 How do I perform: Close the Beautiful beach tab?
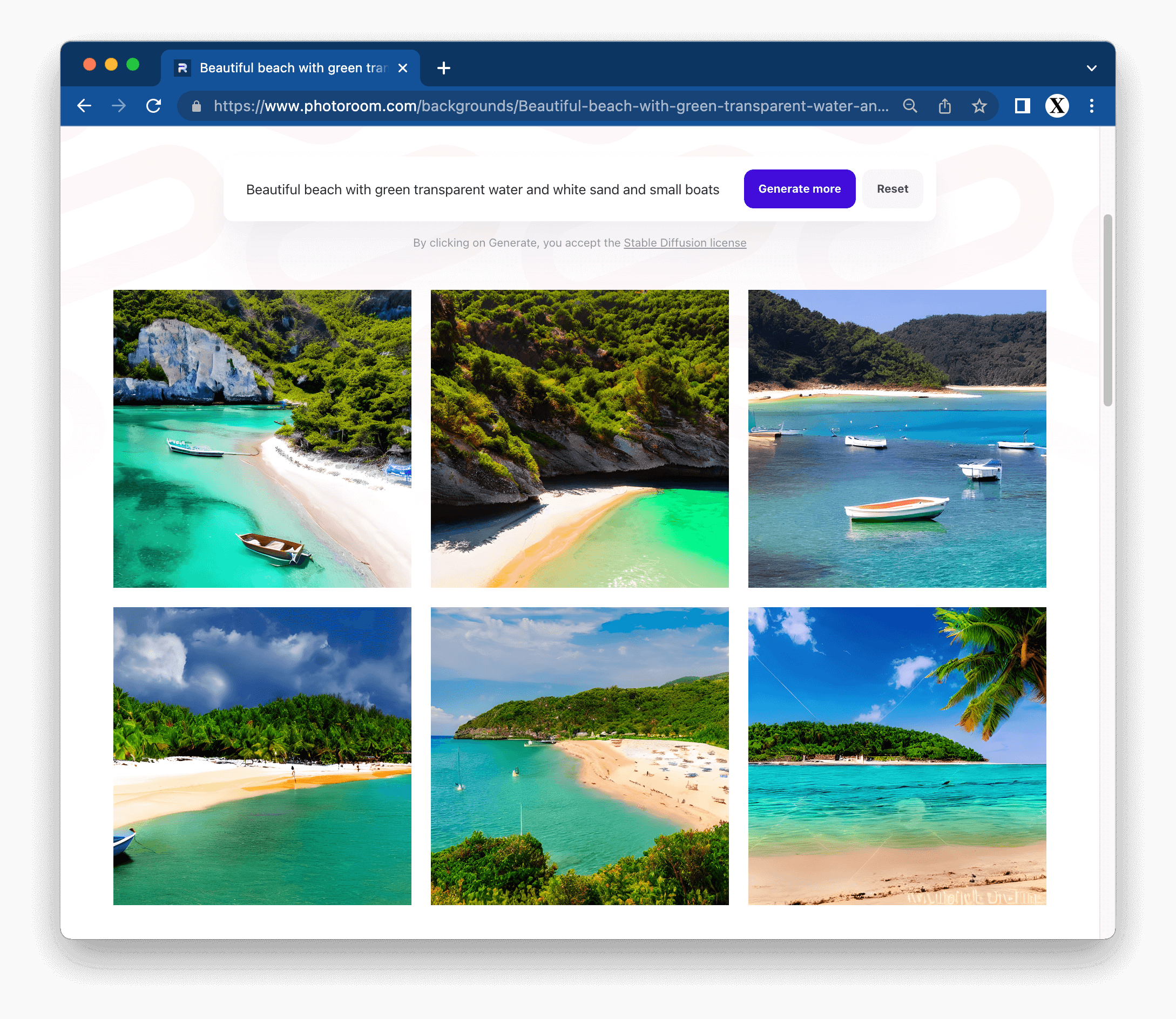pyautogui.click(x=403, y=68)
